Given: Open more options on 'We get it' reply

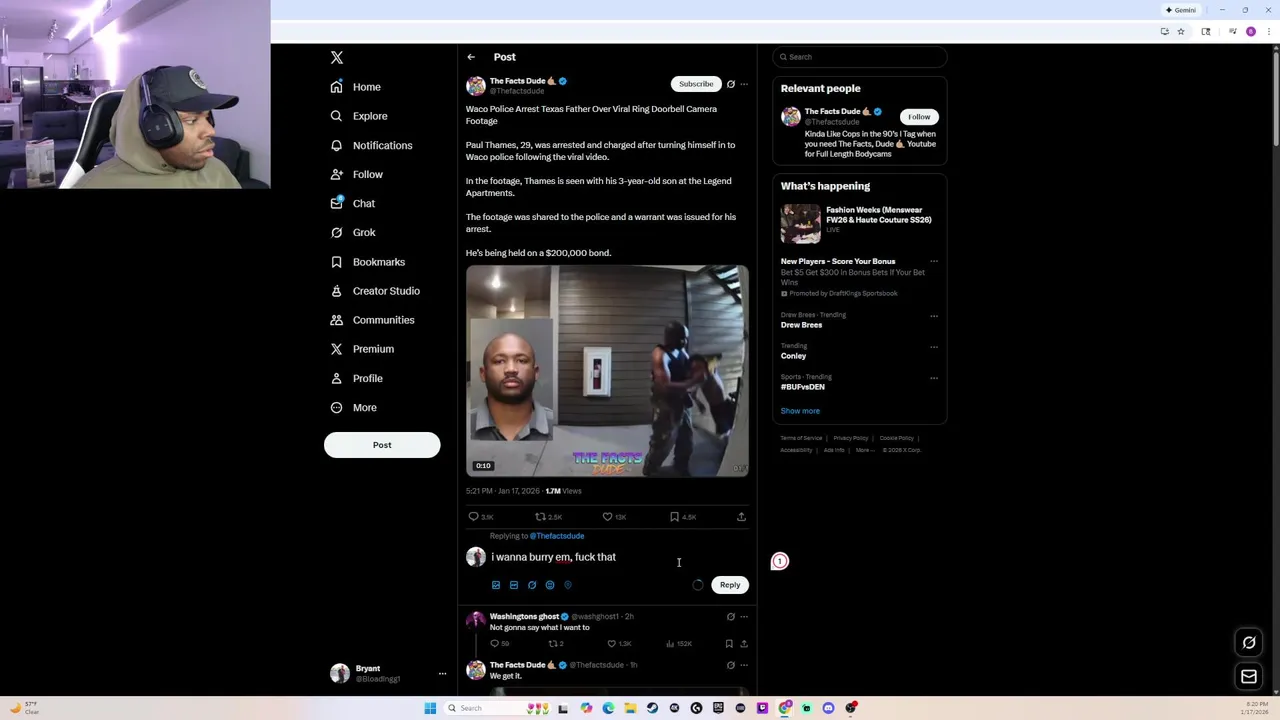Looking at the screenshot, I should click(x=743, y=665).
